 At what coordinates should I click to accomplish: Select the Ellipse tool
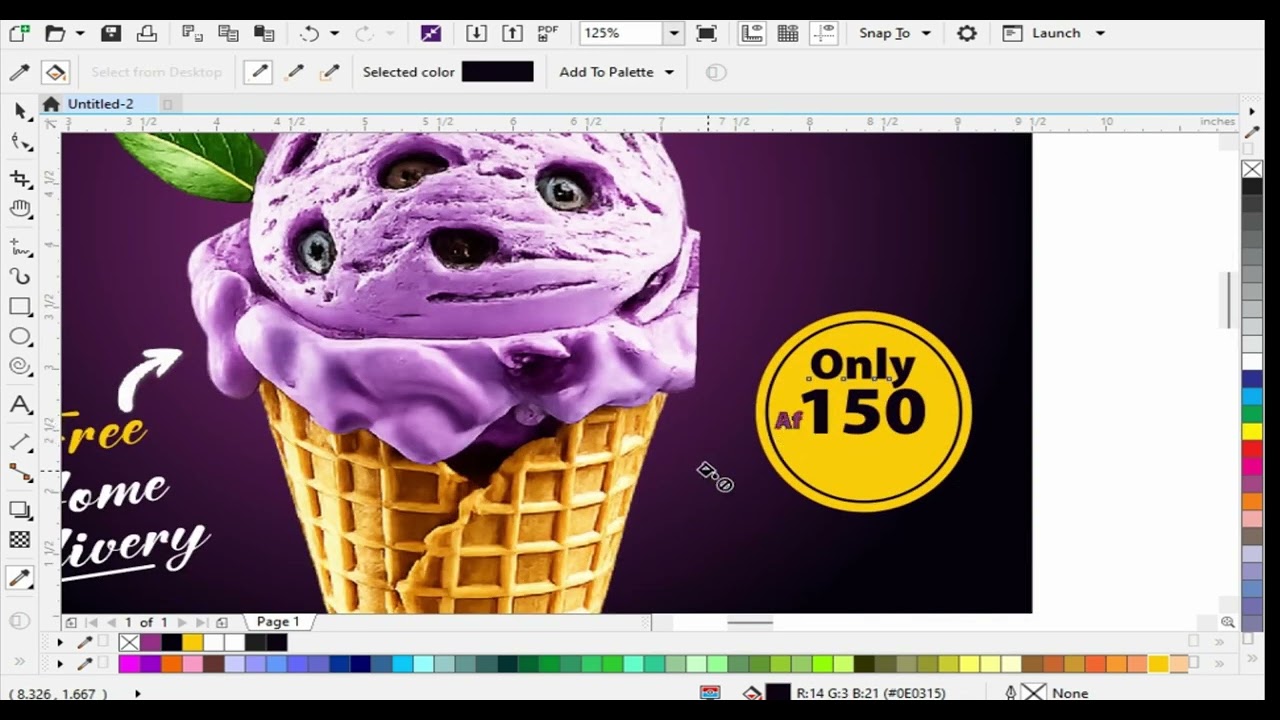point(20,337)
